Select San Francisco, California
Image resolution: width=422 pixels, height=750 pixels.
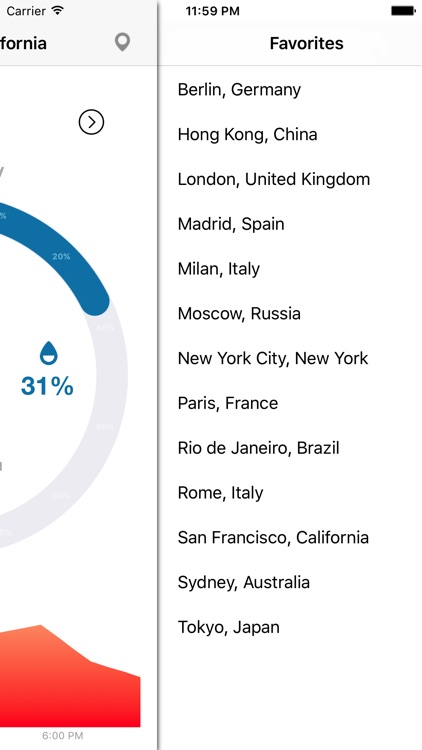click(290, 538)
